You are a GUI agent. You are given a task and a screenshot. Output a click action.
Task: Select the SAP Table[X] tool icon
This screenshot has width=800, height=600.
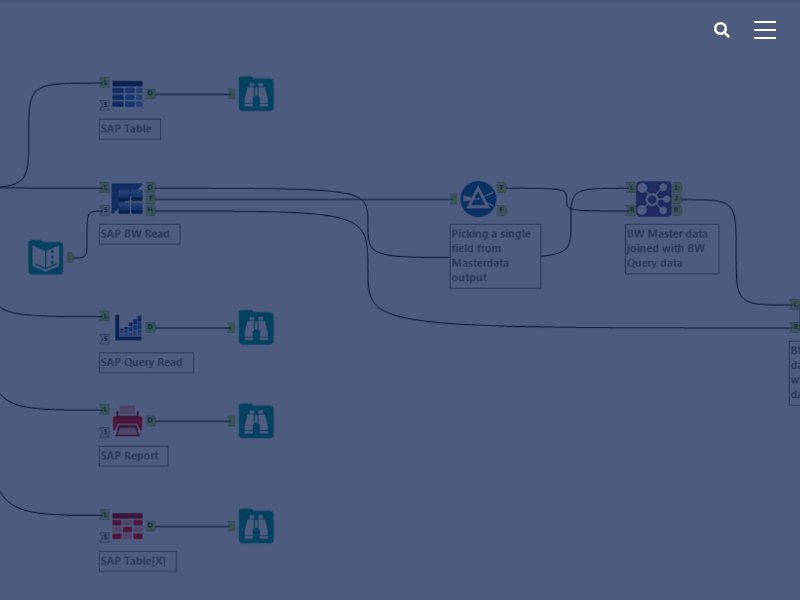[x=128, y=526]
